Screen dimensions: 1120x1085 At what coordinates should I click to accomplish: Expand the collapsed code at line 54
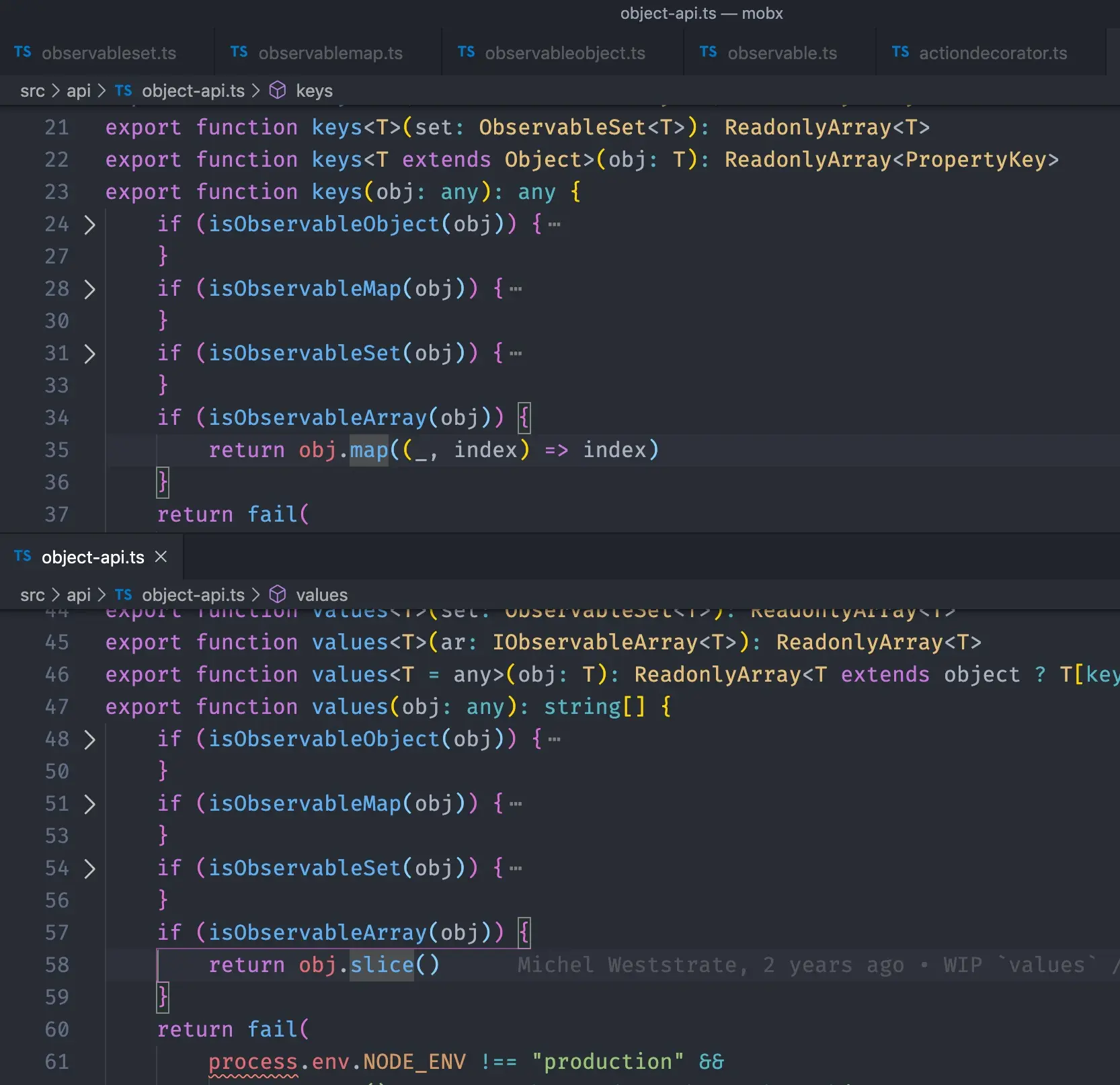[91, 868]
